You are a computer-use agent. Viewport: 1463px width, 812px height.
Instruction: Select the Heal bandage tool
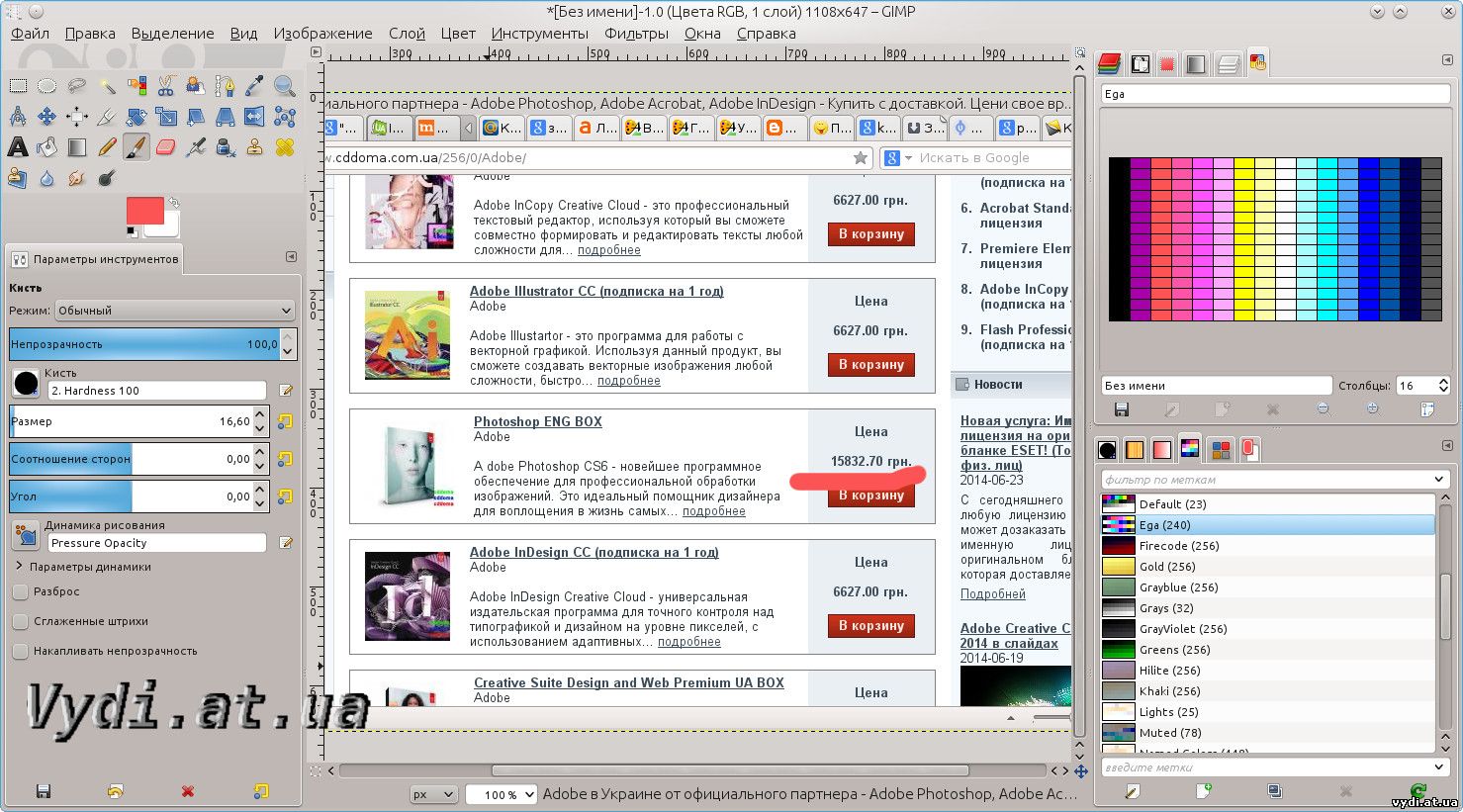285,147
